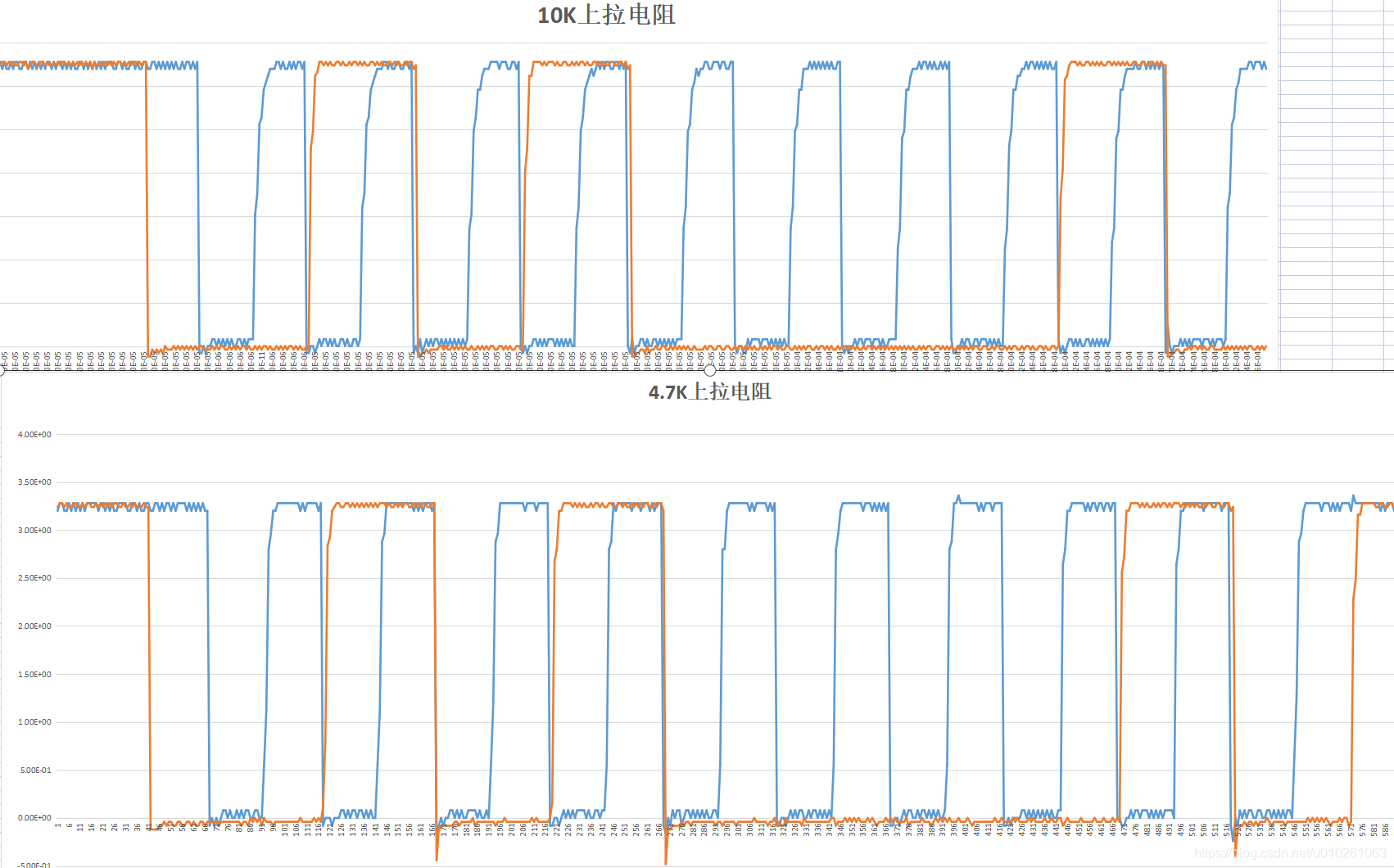Click the 5.00E-01 y-axis label

point(34,770)
